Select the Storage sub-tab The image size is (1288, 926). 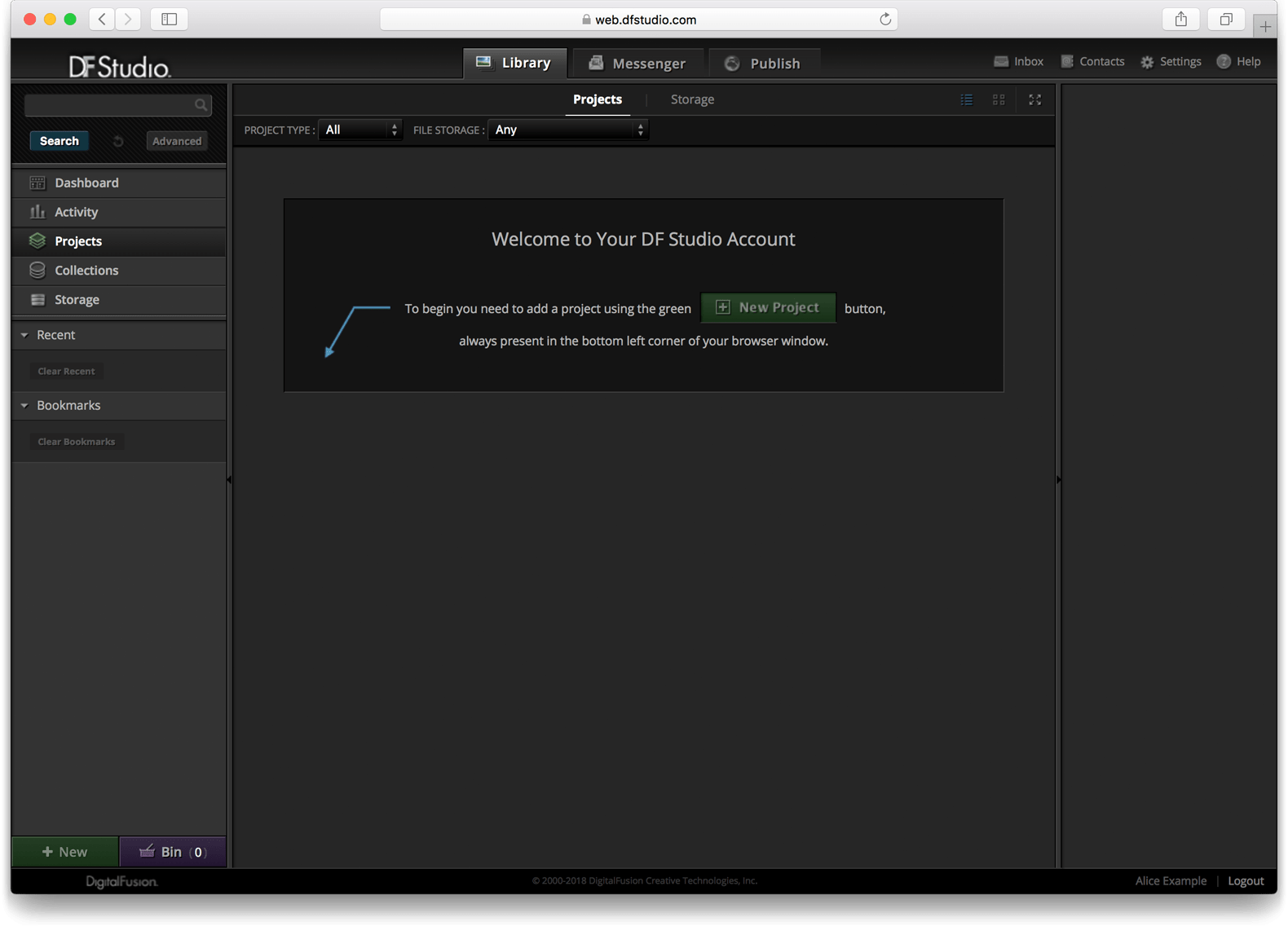coord(692,99)
